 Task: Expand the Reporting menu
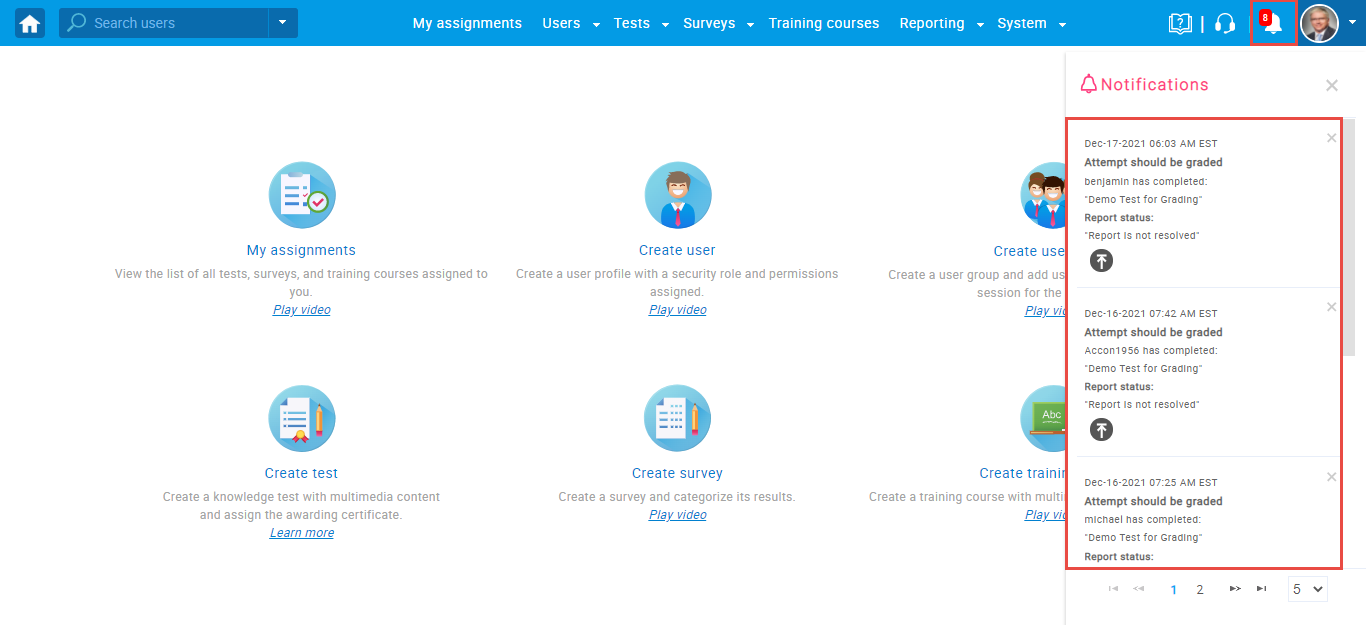pos(942,23)
